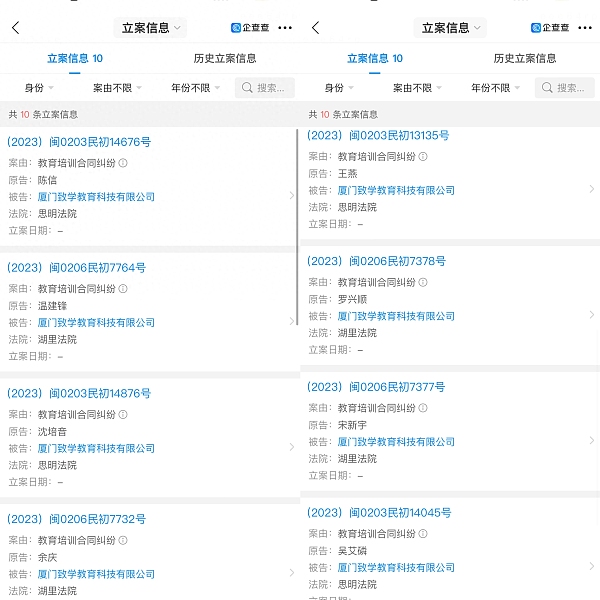600x600 pixels.
Task: Tap the info icon for case 闽0203民初14676号
Action: coord(123,163)
